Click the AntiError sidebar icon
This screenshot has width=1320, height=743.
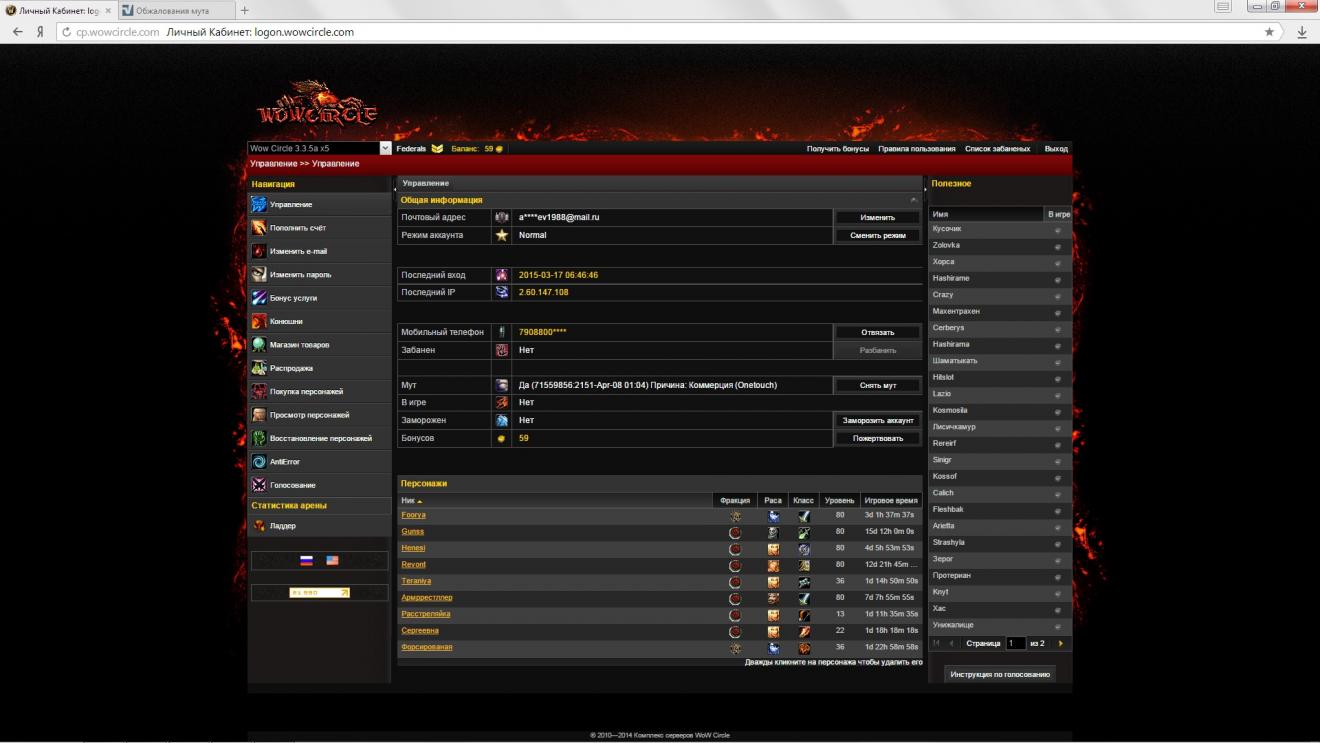[x=259, y=462]
